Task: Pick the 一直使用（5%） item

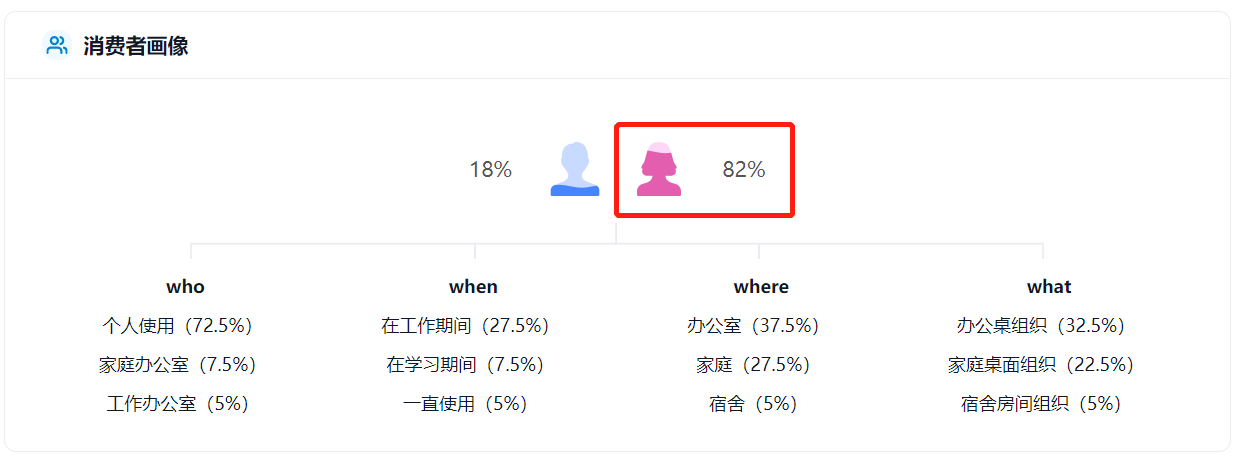Action: click(x=465, y=404)
